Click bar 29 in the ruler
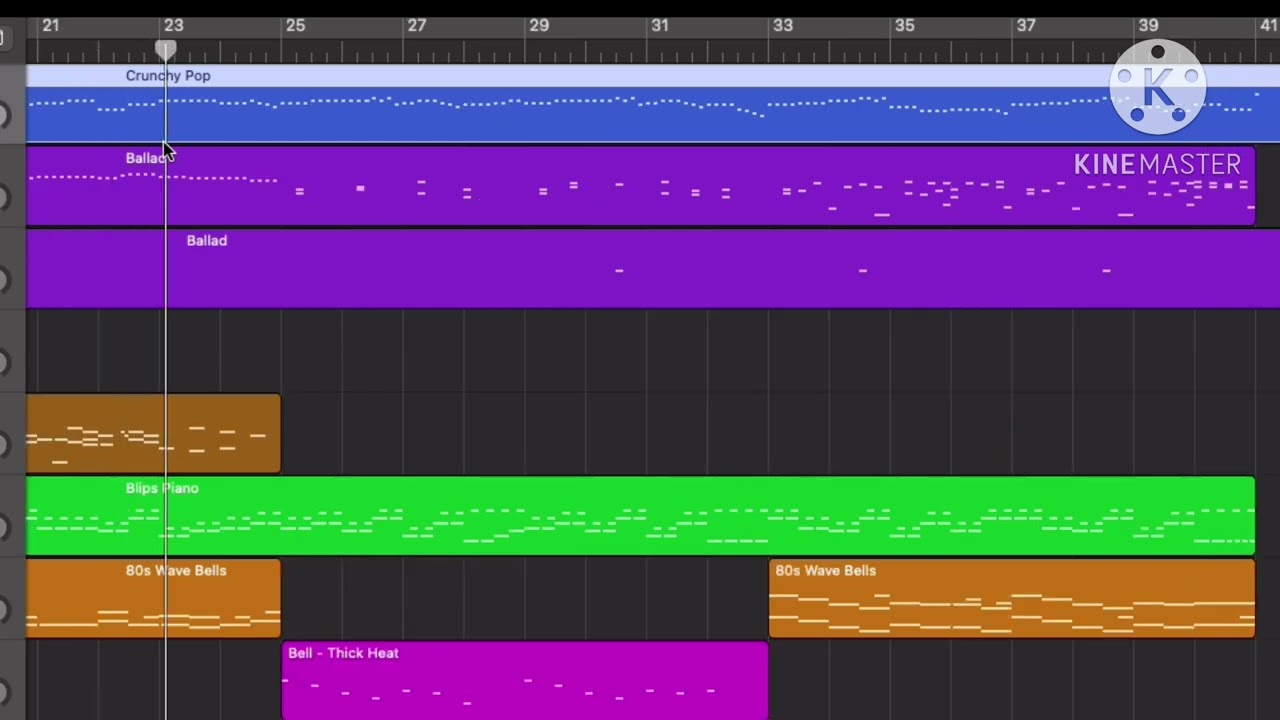 539,25
